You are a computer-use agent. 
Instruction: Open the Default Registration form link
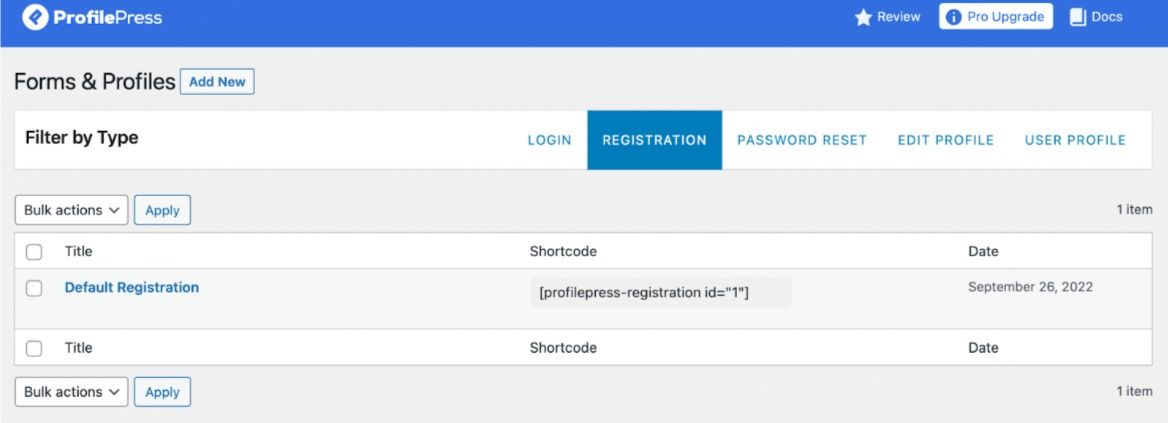click(x=131, y=287)
